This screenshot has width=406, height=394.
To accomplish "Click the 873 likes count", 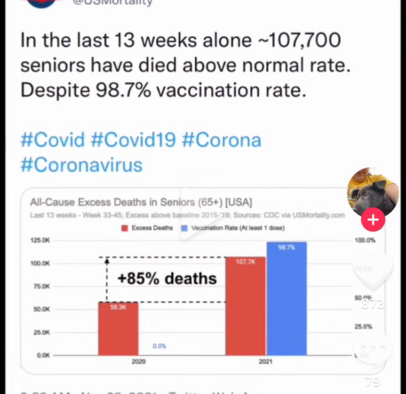I will [373, 304].
